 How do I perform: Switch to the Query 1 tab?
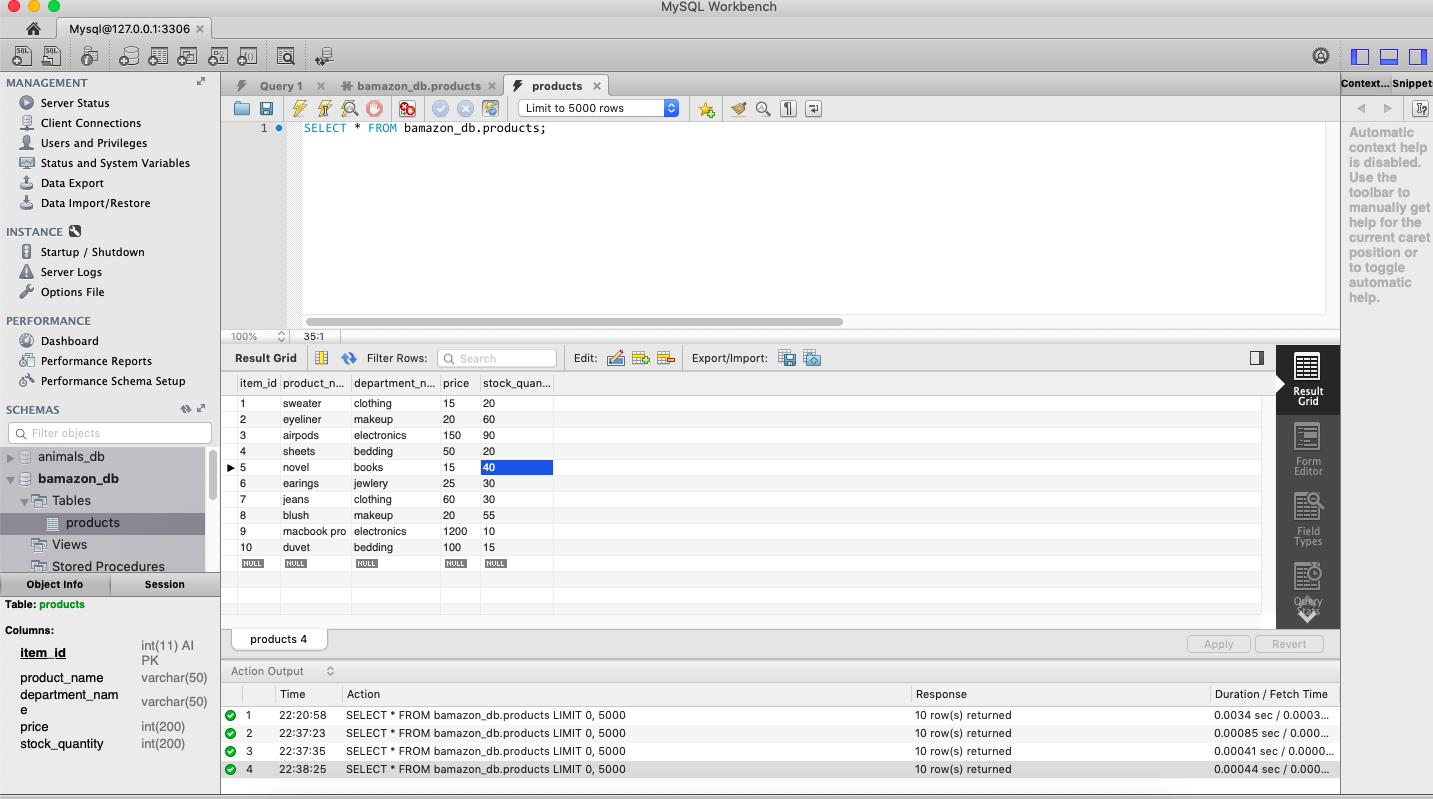[x=280, y=86]
